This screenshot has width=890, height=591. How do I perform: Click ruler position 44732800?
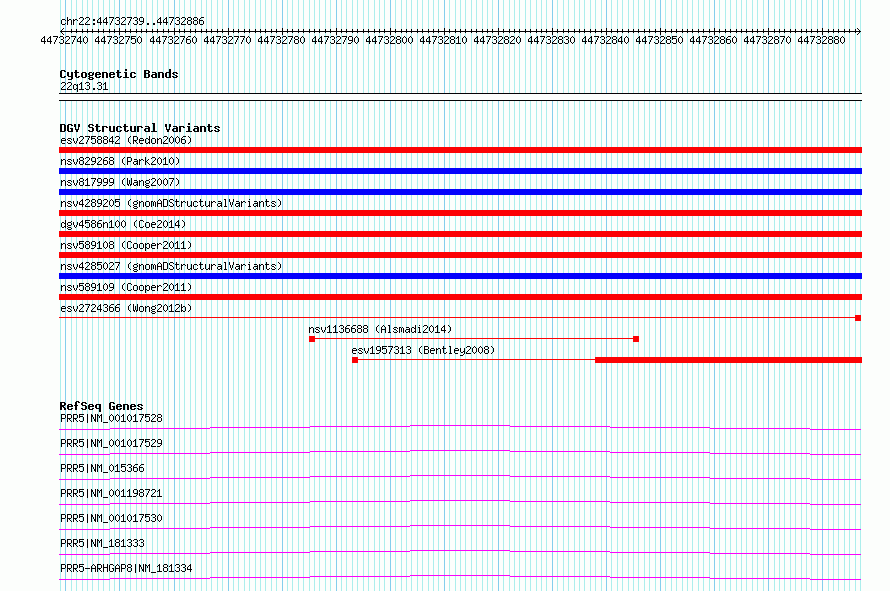click(389, 40)
